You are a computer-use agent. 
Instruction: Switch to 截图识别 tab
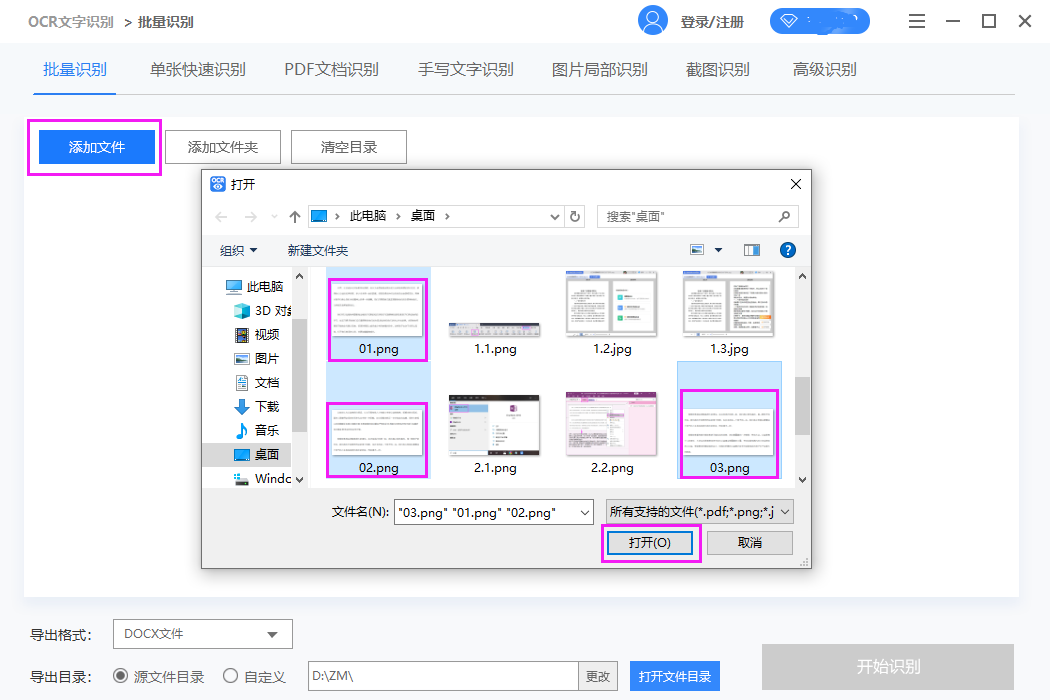point(717,70)
